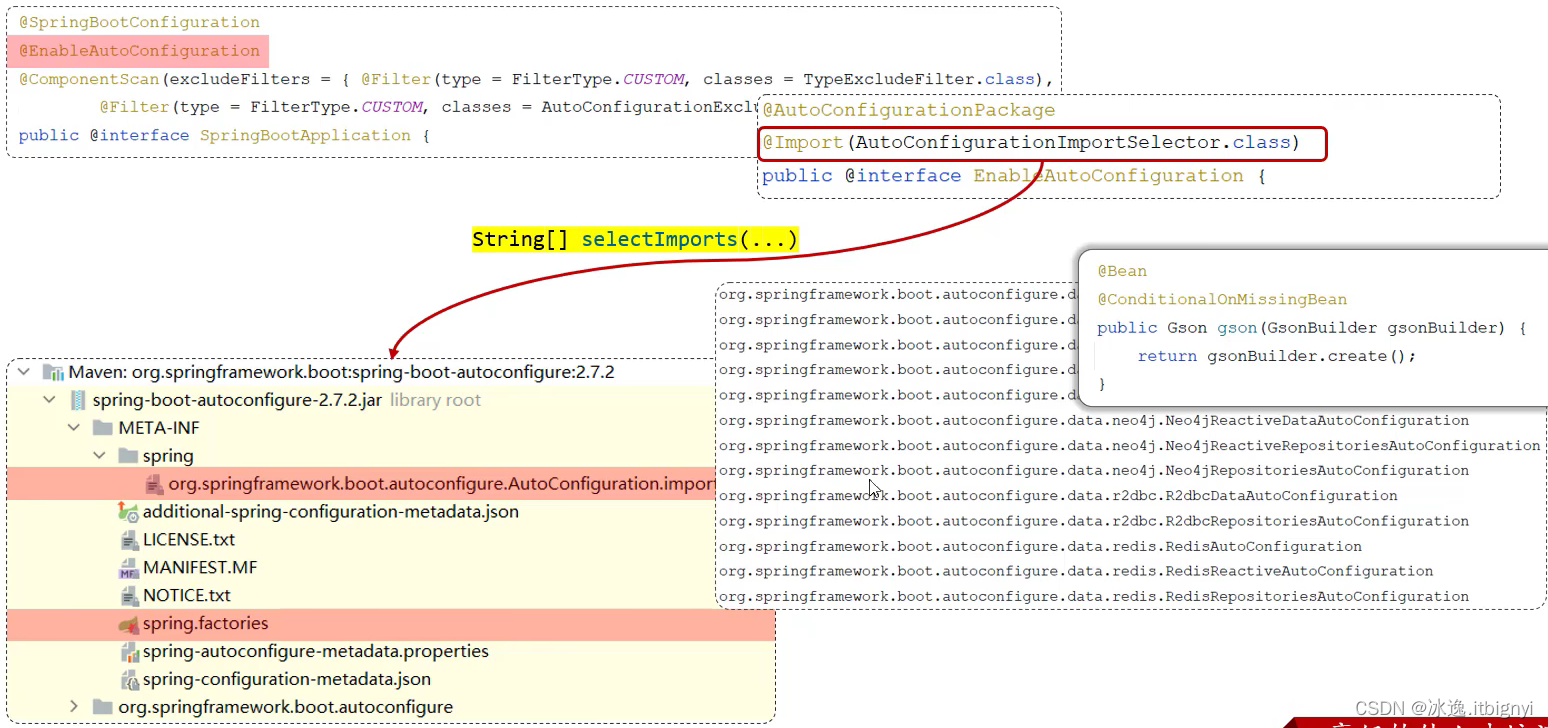Click the return gsonBuilder.create() statement
The image size is (1548, 728).
[1277, 356]
